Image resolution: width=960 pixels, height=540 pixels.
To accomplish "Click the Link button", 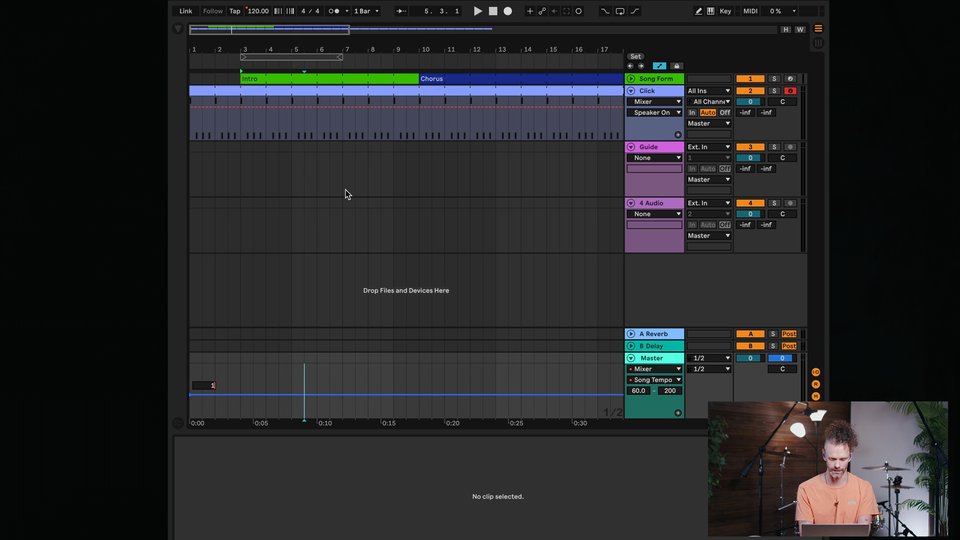I will (x=186, y=11).
